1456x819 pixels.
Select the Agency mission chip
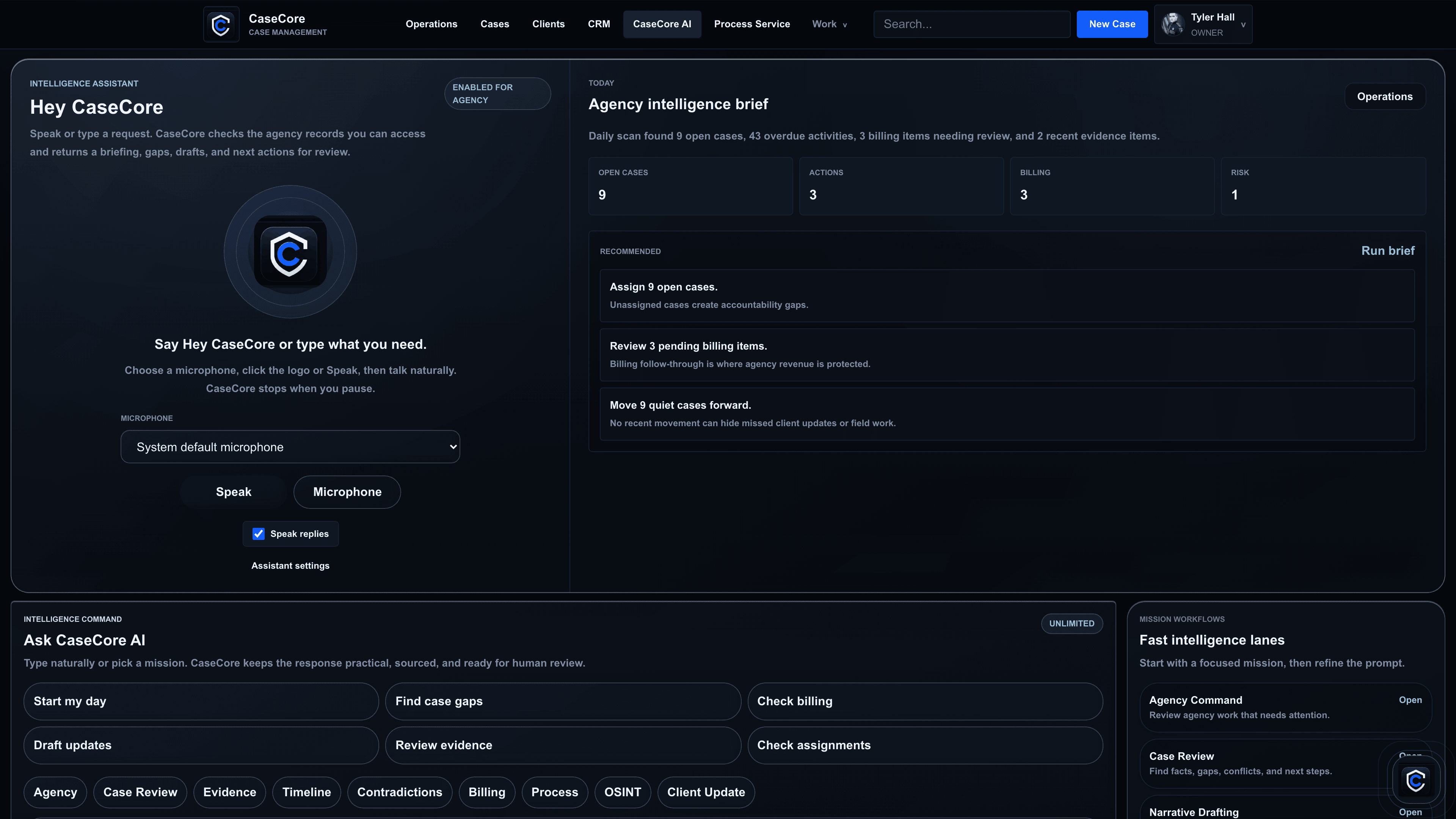click(55, 792)
